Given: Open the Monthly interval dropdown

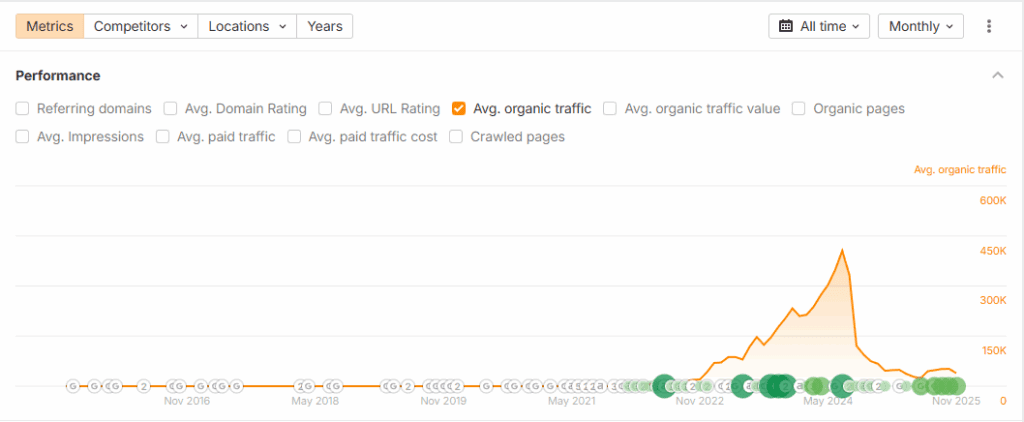Looking at the screenshot, I should 920,26.
